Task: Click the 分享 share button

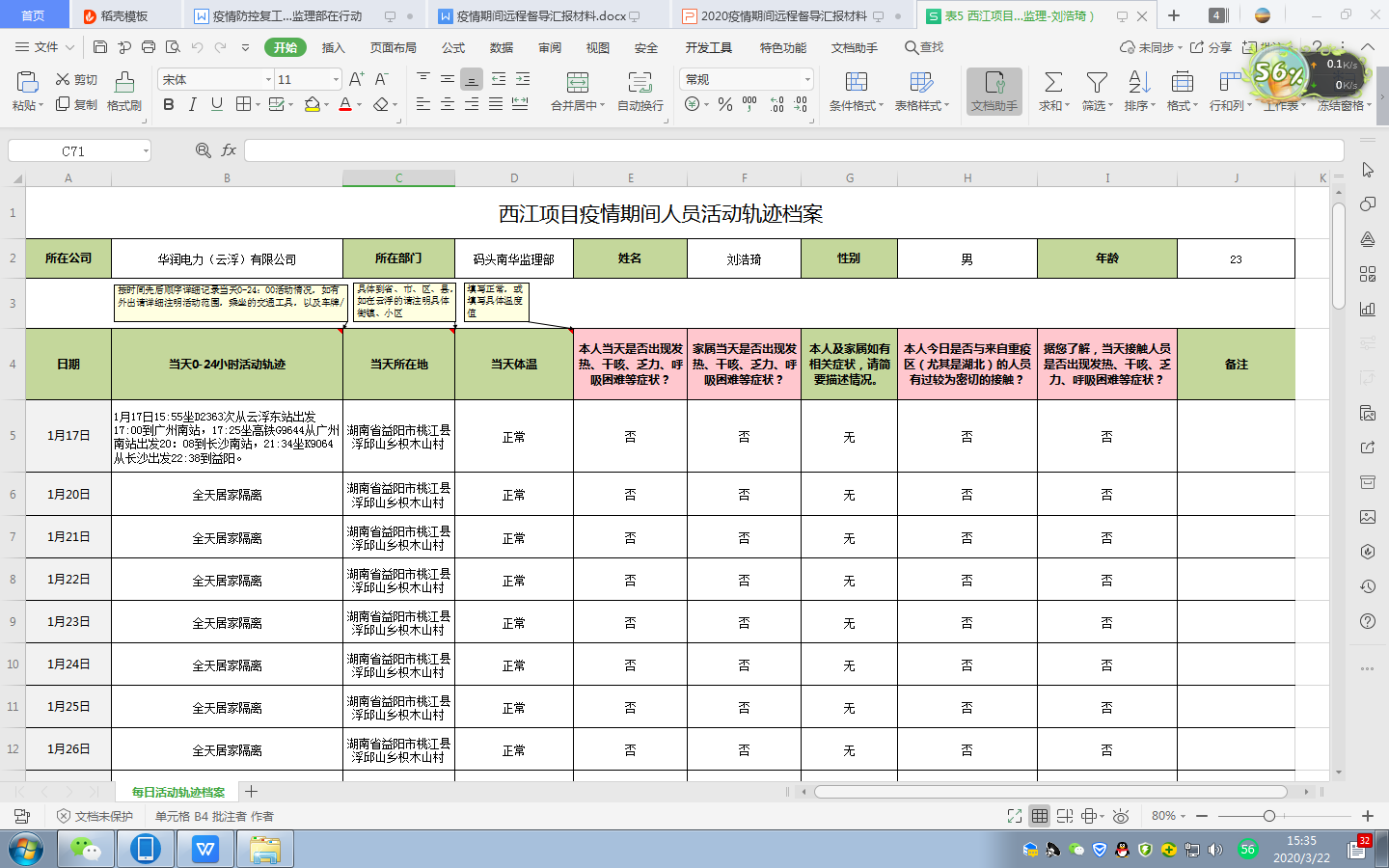Action: 1212,47
